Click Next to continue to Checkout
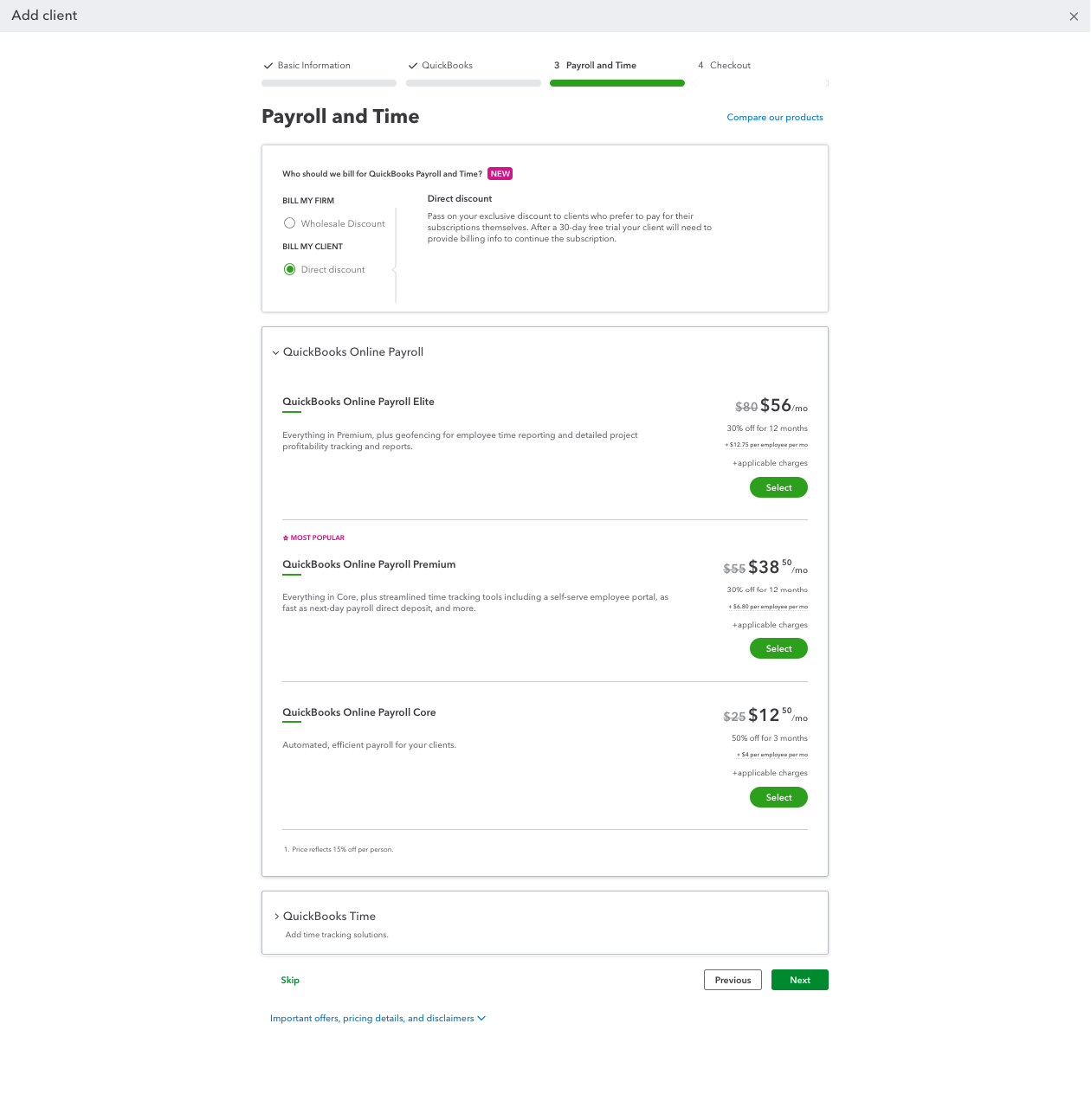This screenshot has width=1091, height=1120. (x=798, y=980)
